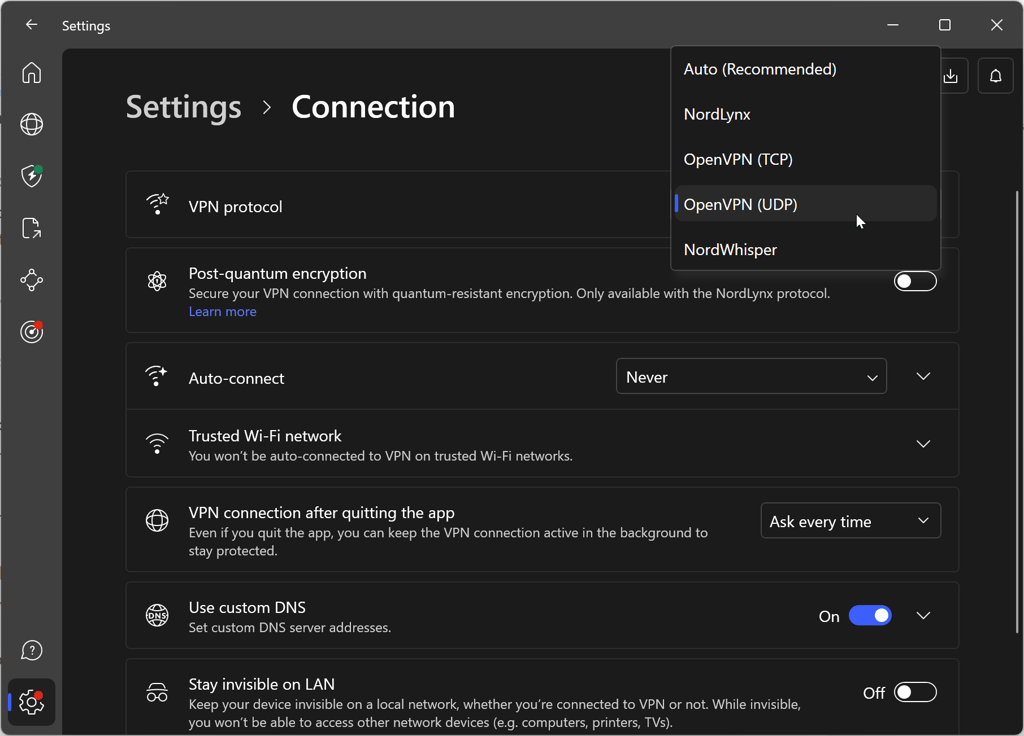Click the Trusted Wi-Fi network title

click(264, 436)
